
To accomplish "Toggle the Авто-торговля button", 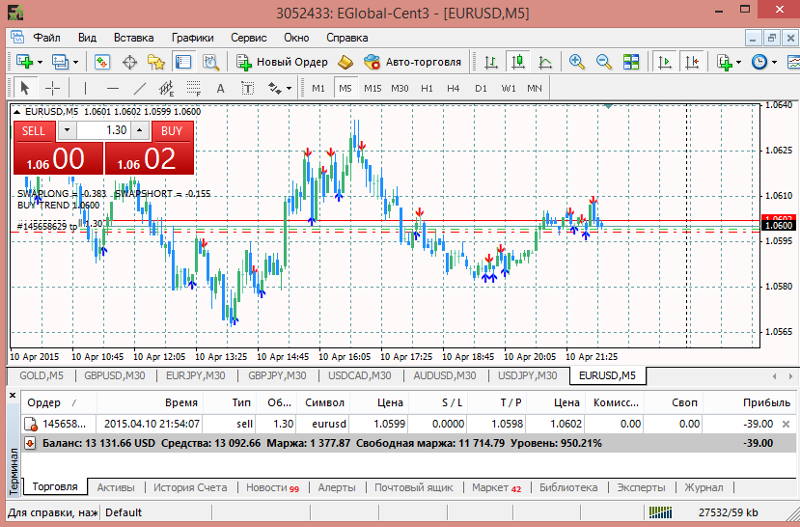I will coord(412,62).
